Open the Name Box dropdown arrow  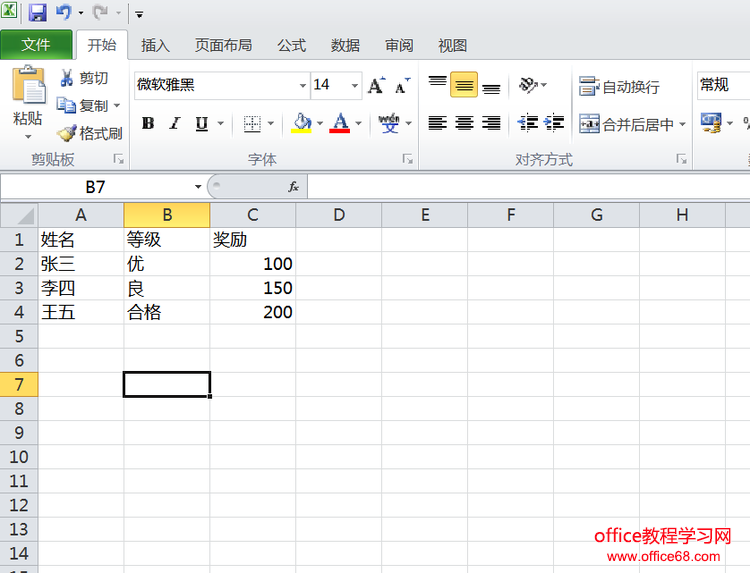click(198, 187)
